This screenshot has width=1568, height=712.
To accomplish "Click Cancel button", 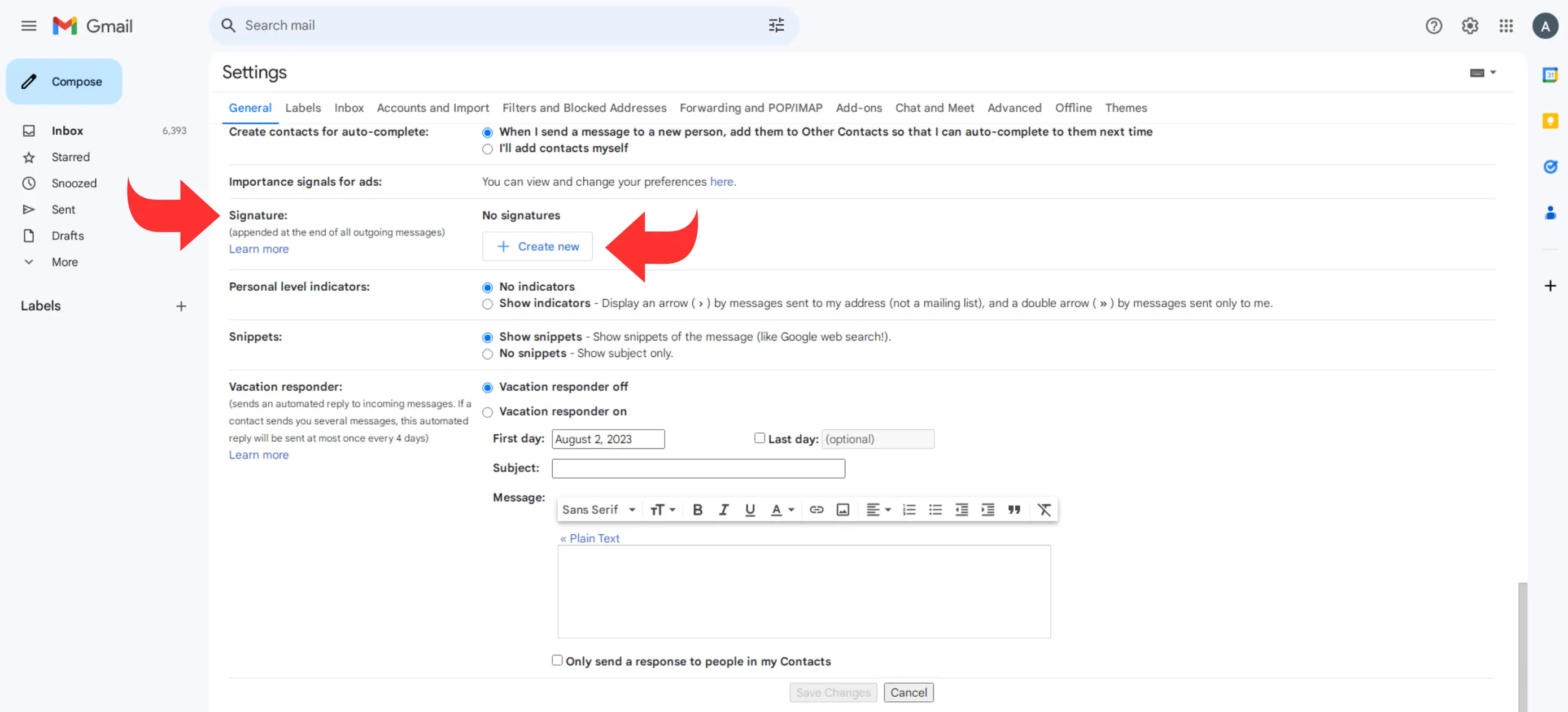I will click(908, 693).
